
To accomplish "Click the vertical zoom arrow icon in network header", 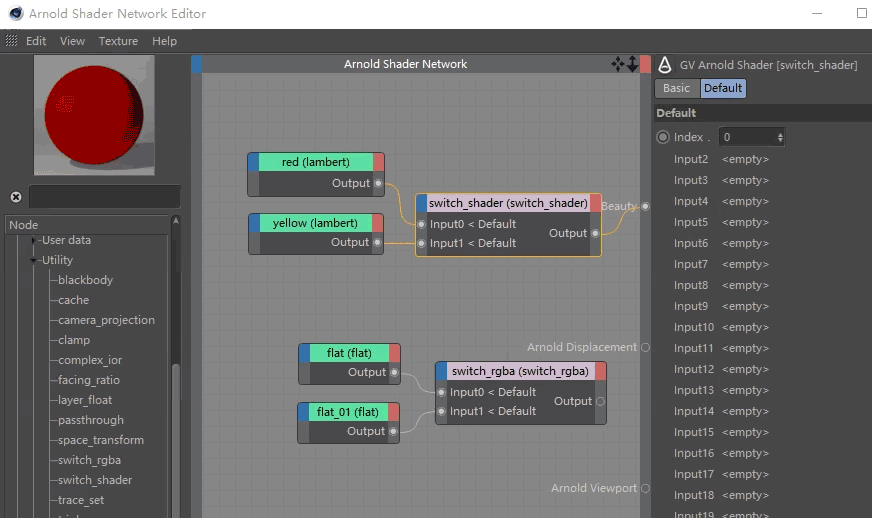I will point(632,64).
